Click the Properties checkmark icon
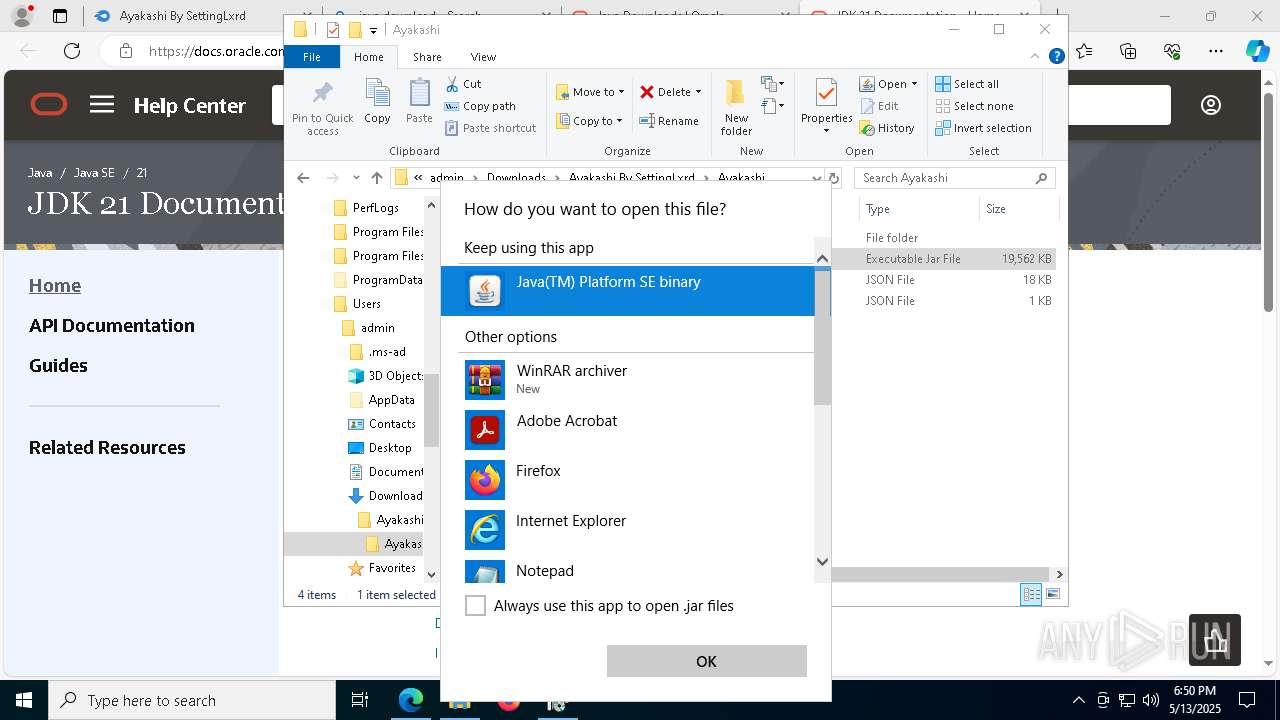 pyautogui.click(x=826, y=93)
